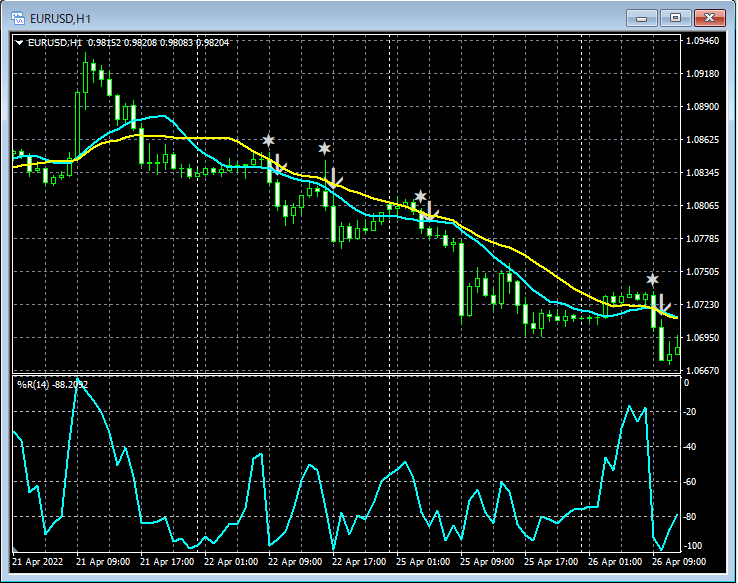This screenshot has width=738, height=583.
Task: Click the 1.07785 price scale label
Action: 703,239
